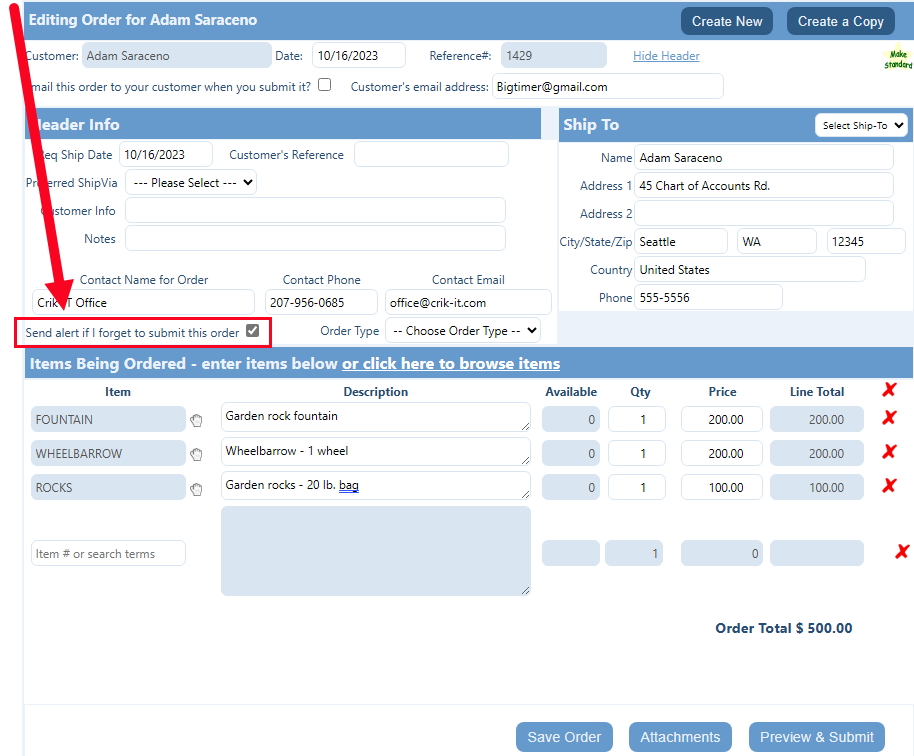Delete the WHEELBARROW line with red X
The image size is (914, 756).
coord(889,452)
